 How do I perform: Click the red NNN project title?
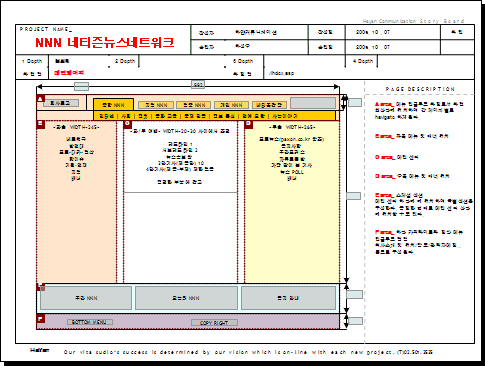105,43
